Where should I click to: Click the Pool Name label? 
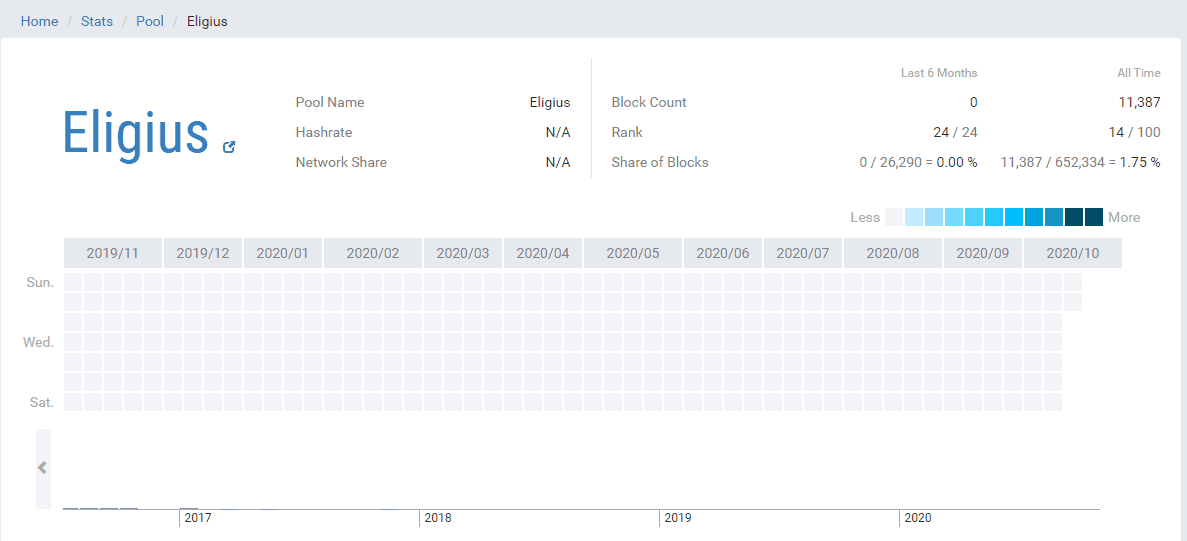click(330, 102)
